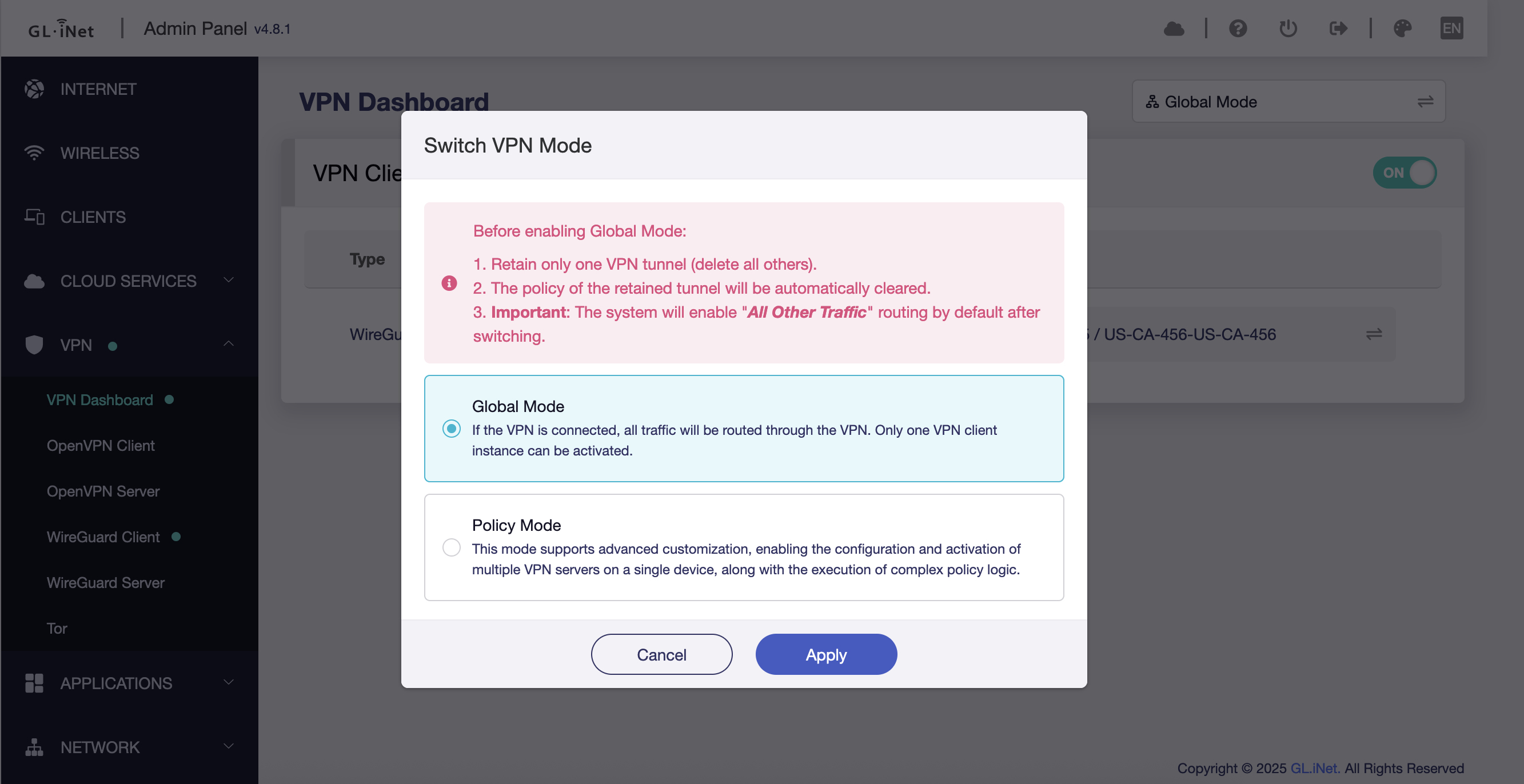Click the swap icon beside US-CA-456 tunnel
1524x784 pixels.
1374,335
